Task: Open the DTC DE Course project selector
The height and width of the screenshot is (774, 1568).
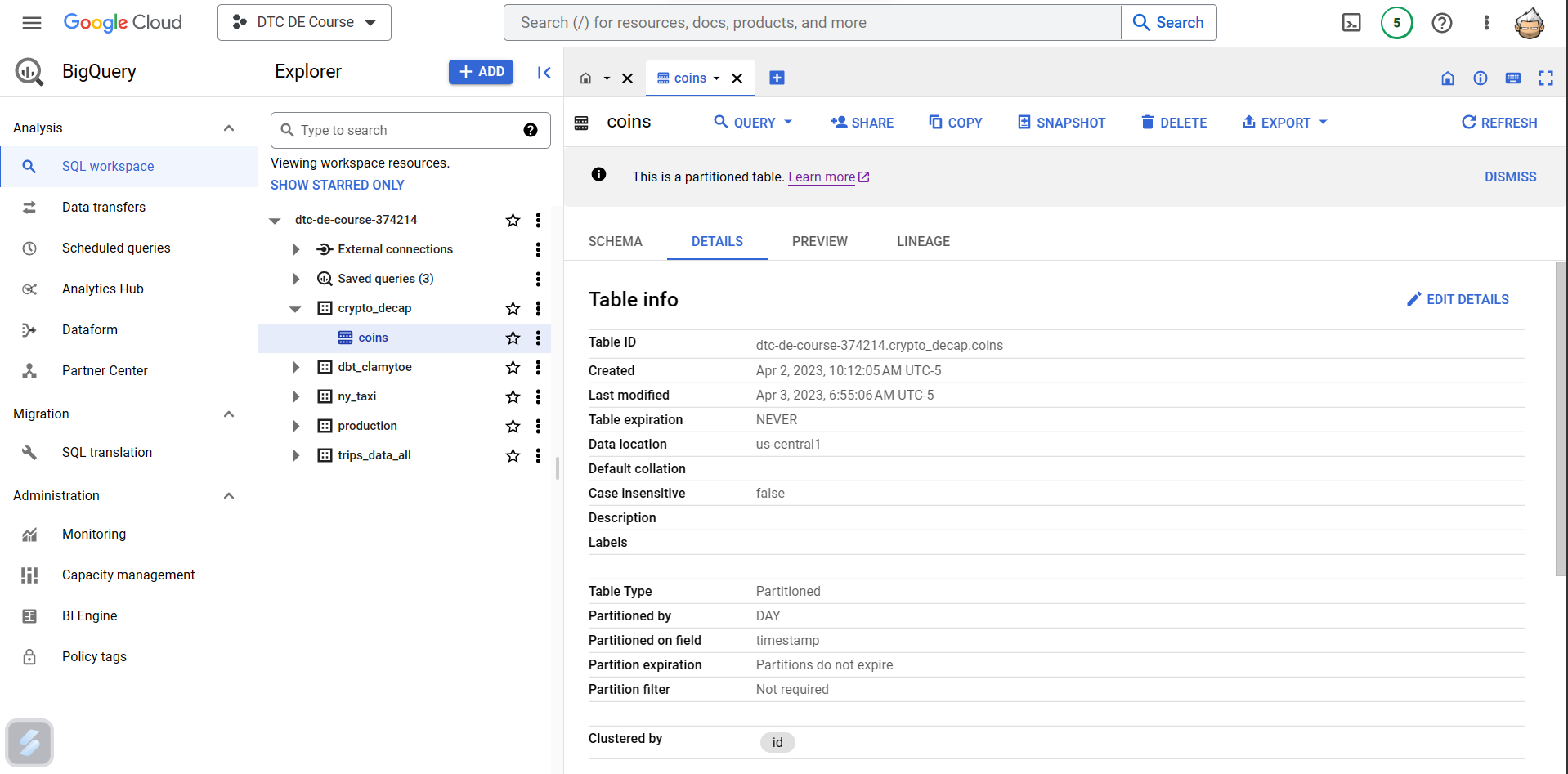Action: (304, 22)
